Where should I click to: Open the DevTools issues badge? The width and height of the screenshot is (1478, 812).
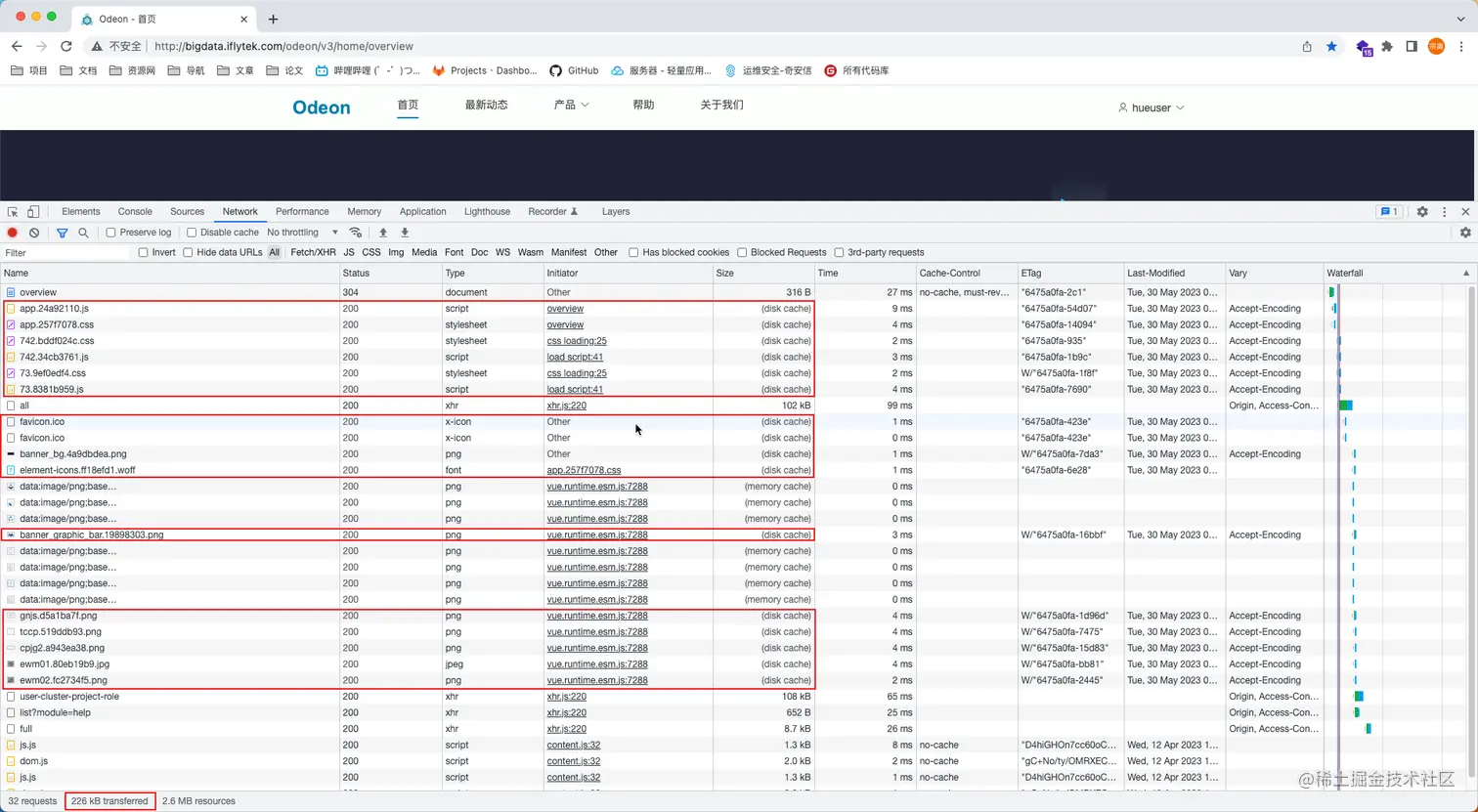coord(1388,211)
